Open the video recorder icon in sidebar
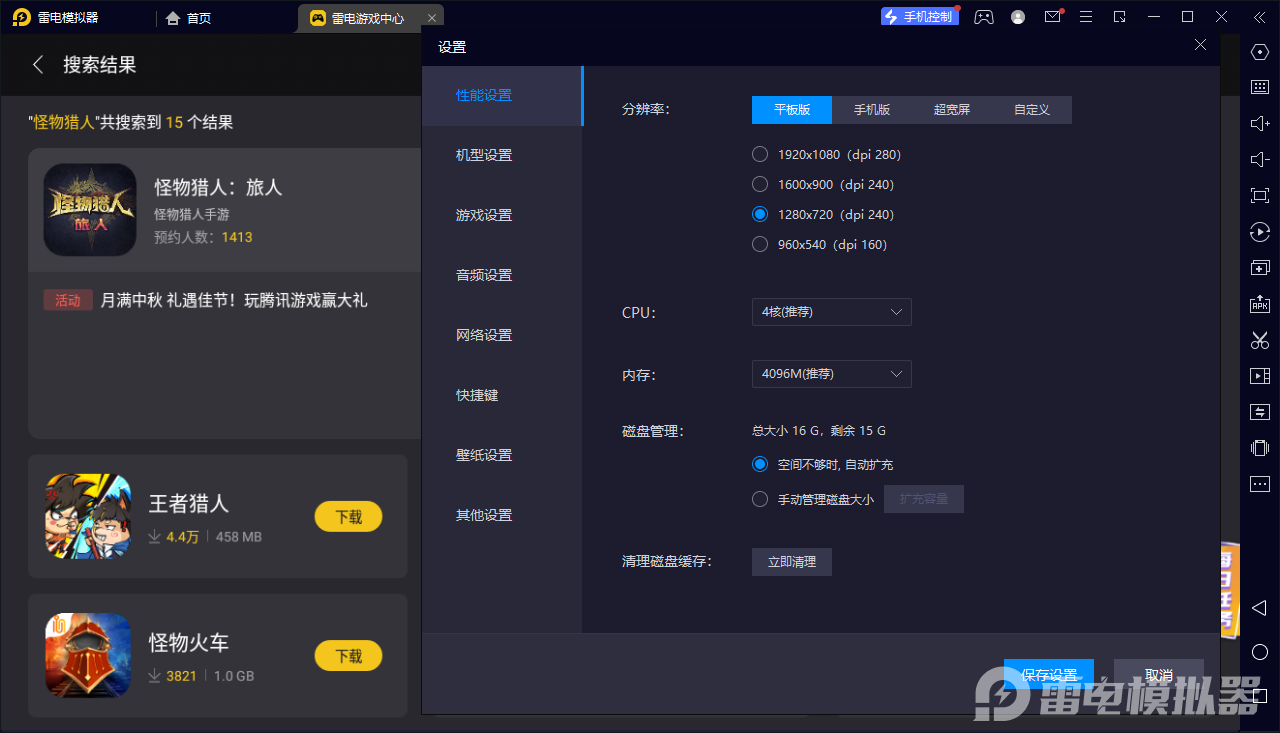The width and height of the screenshot is (1280, 733). (1260, 376)
